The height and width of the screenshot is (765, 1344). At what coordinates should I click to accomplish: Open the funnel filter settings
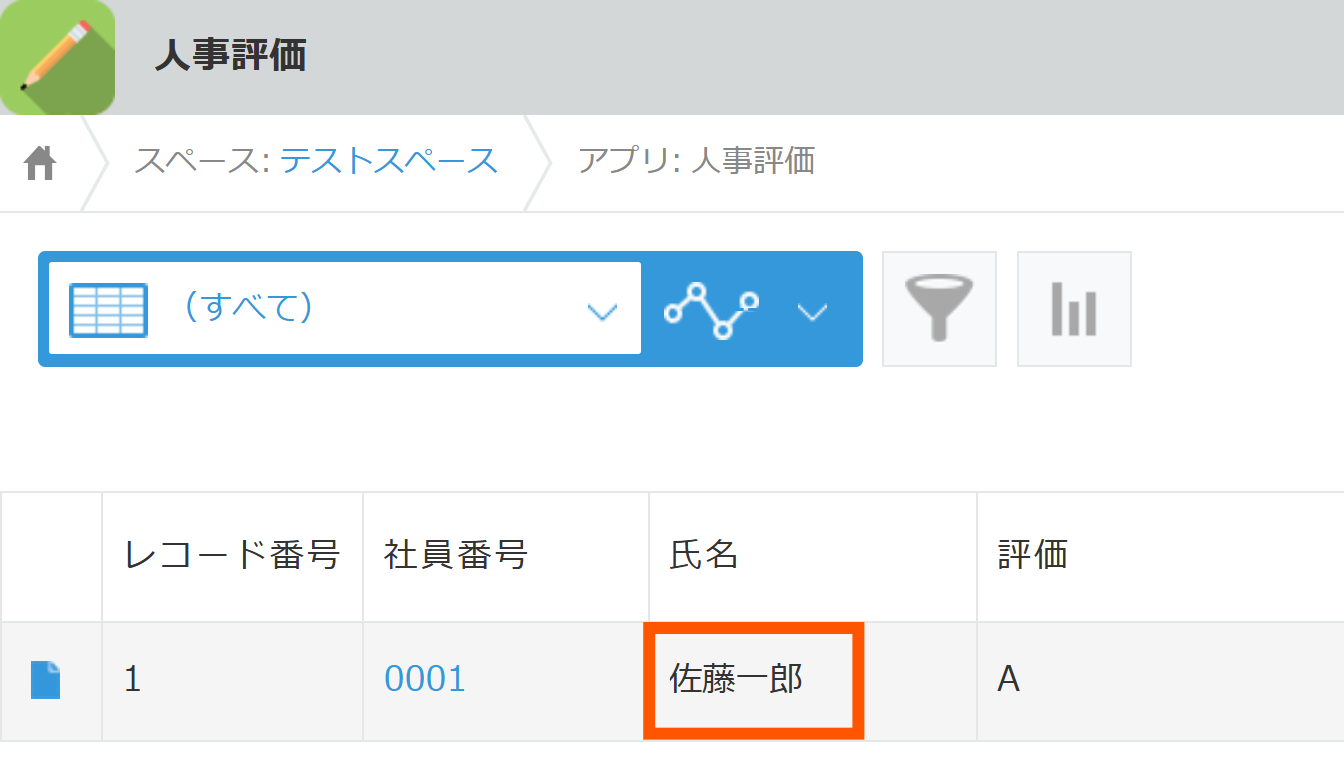(939, 309)
